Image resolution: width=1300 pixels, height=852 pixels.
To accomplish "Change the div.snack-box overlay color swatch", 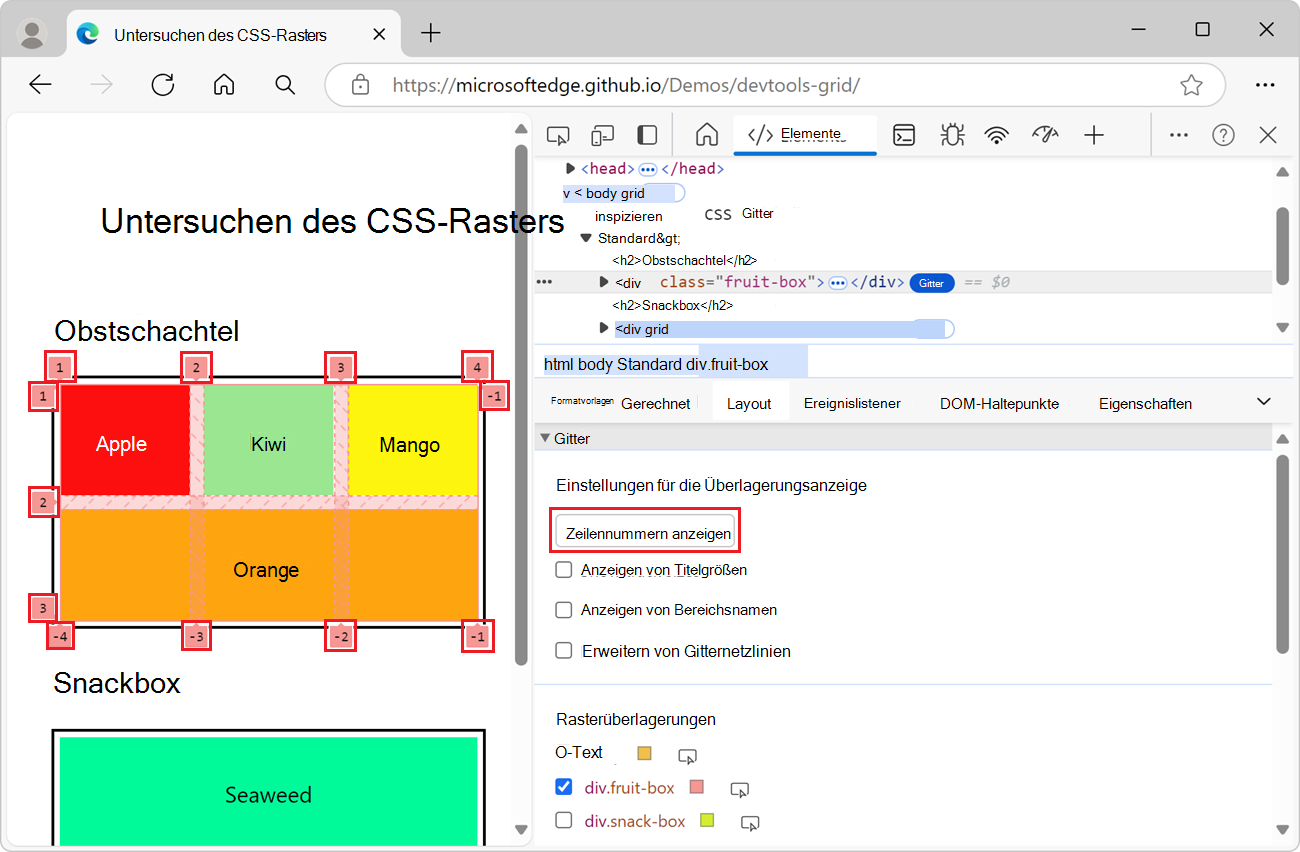I will [708, 821].
